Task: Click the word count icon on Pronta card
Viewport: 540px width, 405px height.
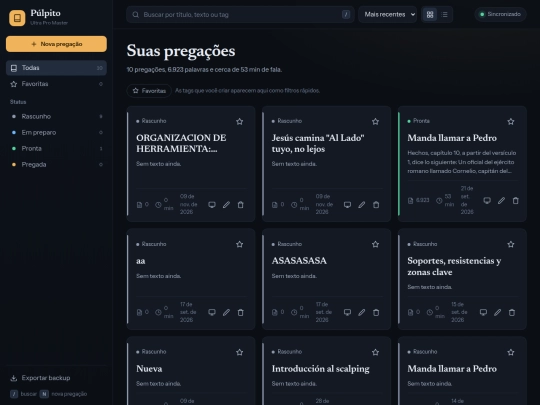Action: 411,201
